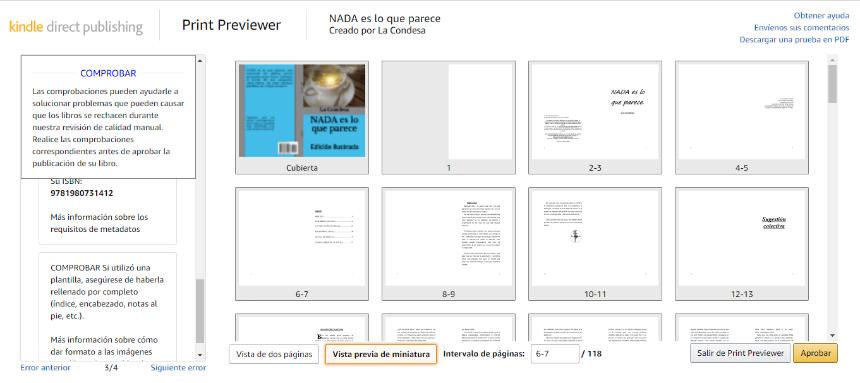Focus the Intervalo de páginas field

[x=555, y=354]
